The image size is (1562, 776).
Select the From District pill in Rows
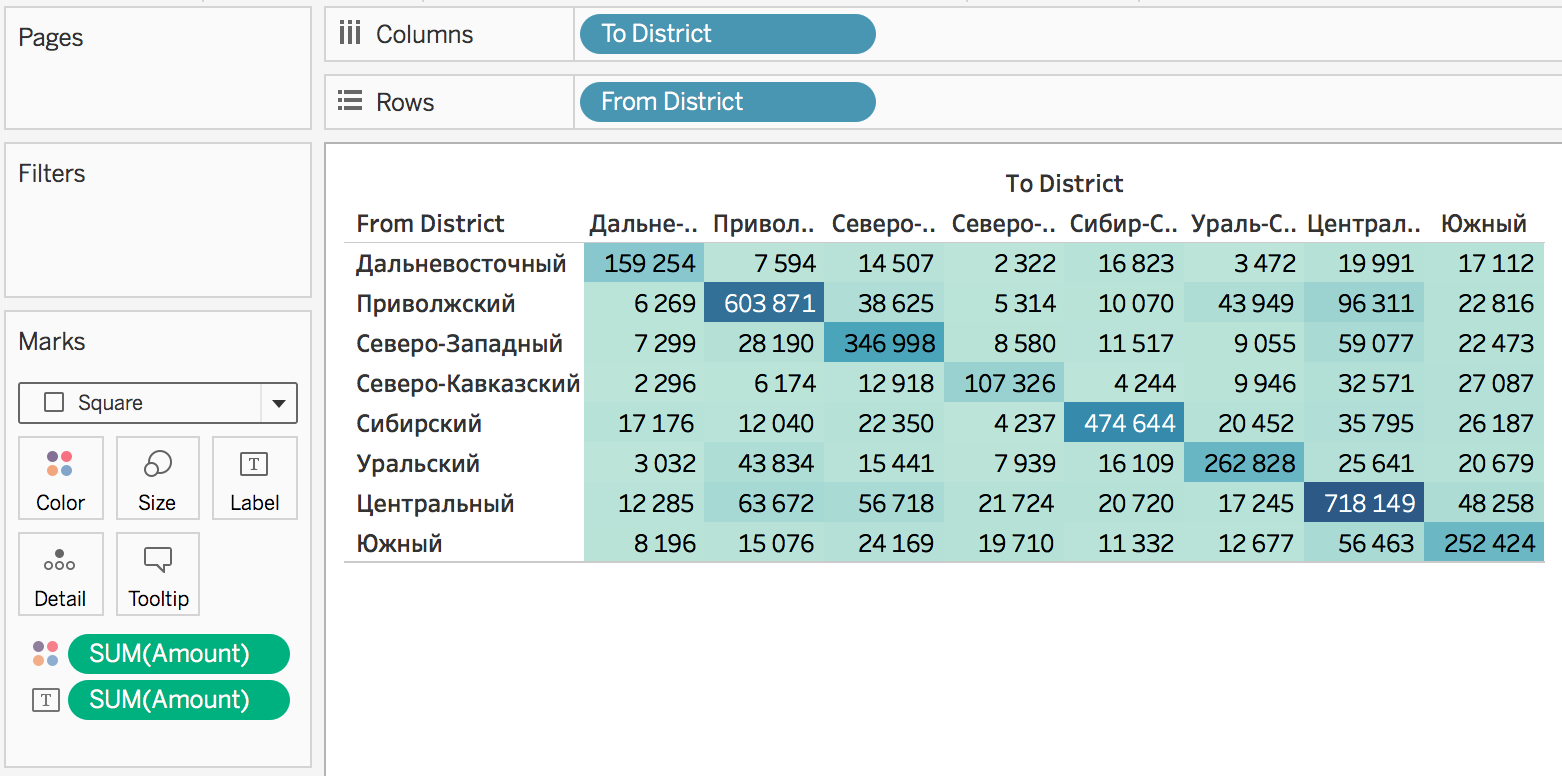coord(727,102)
